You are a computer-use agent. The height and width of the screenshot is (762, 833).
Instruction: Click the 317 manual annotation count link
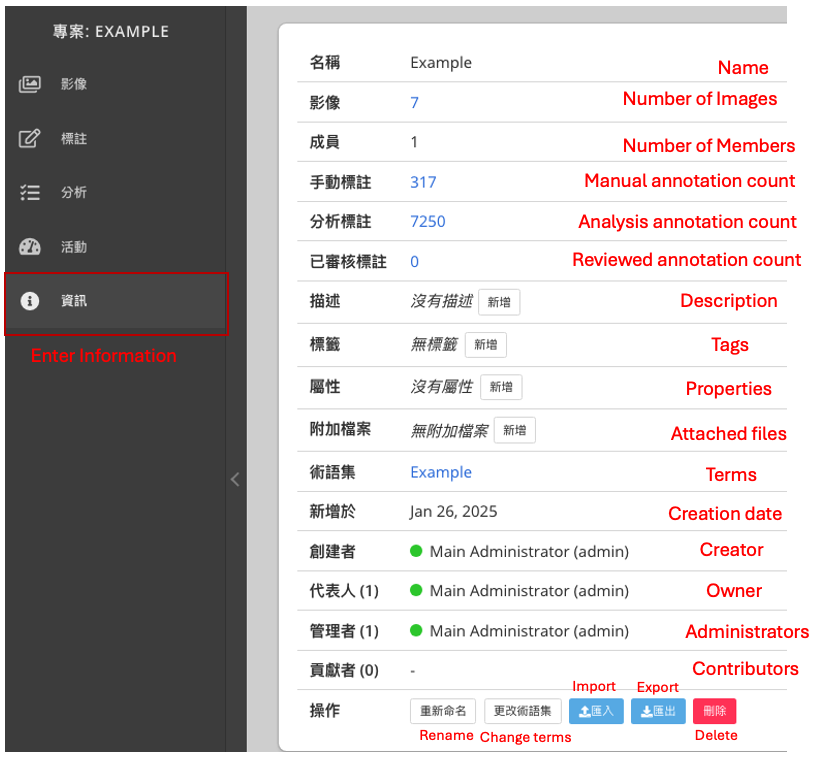[x=423, y=182]
